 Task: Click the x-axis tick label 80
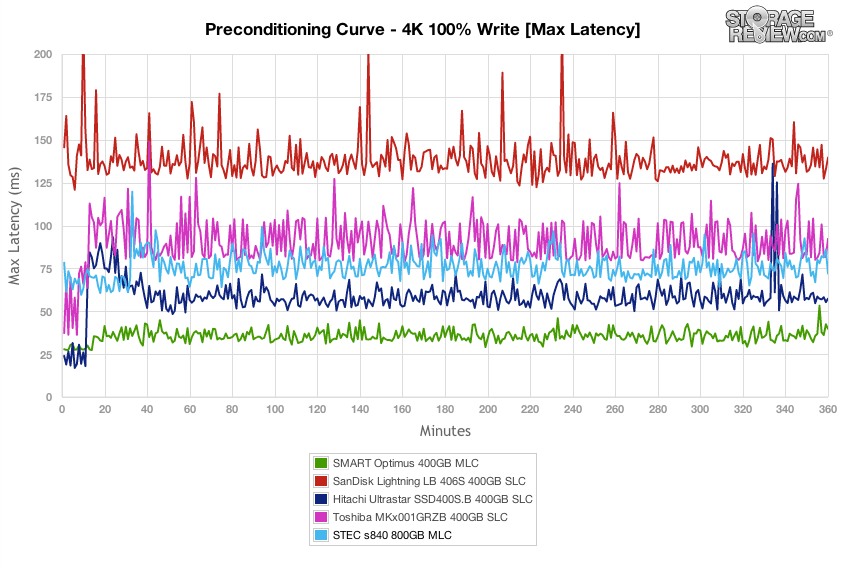[232, 409]
